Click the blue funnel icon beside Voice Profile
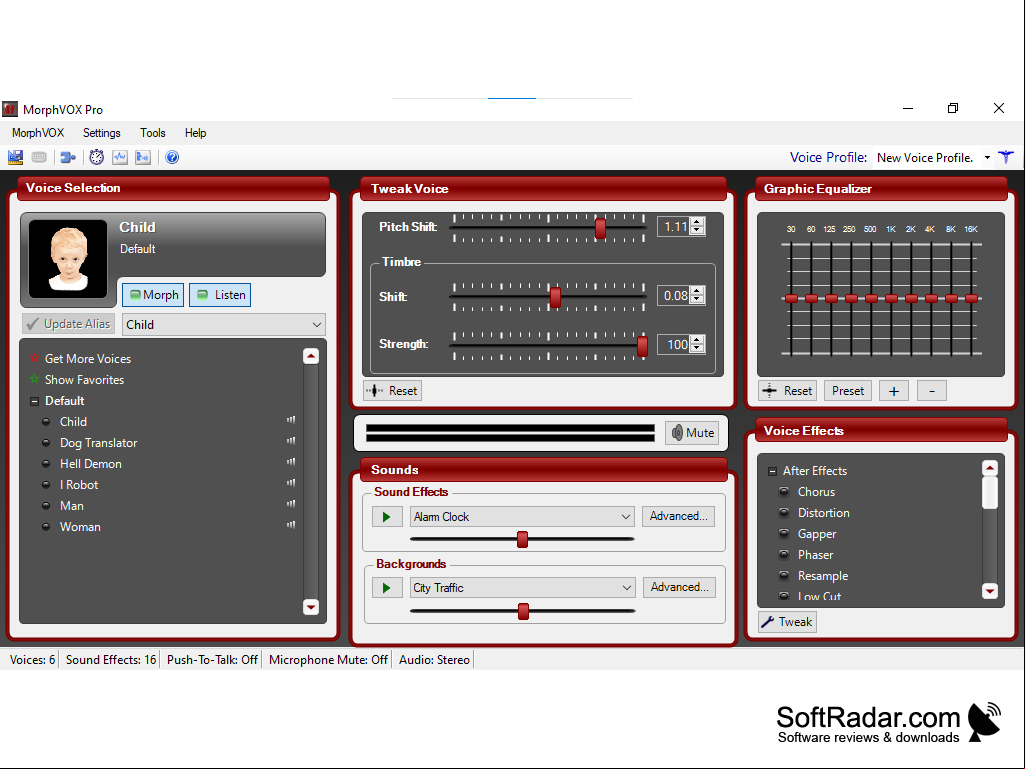 (x=1006, y=157)
